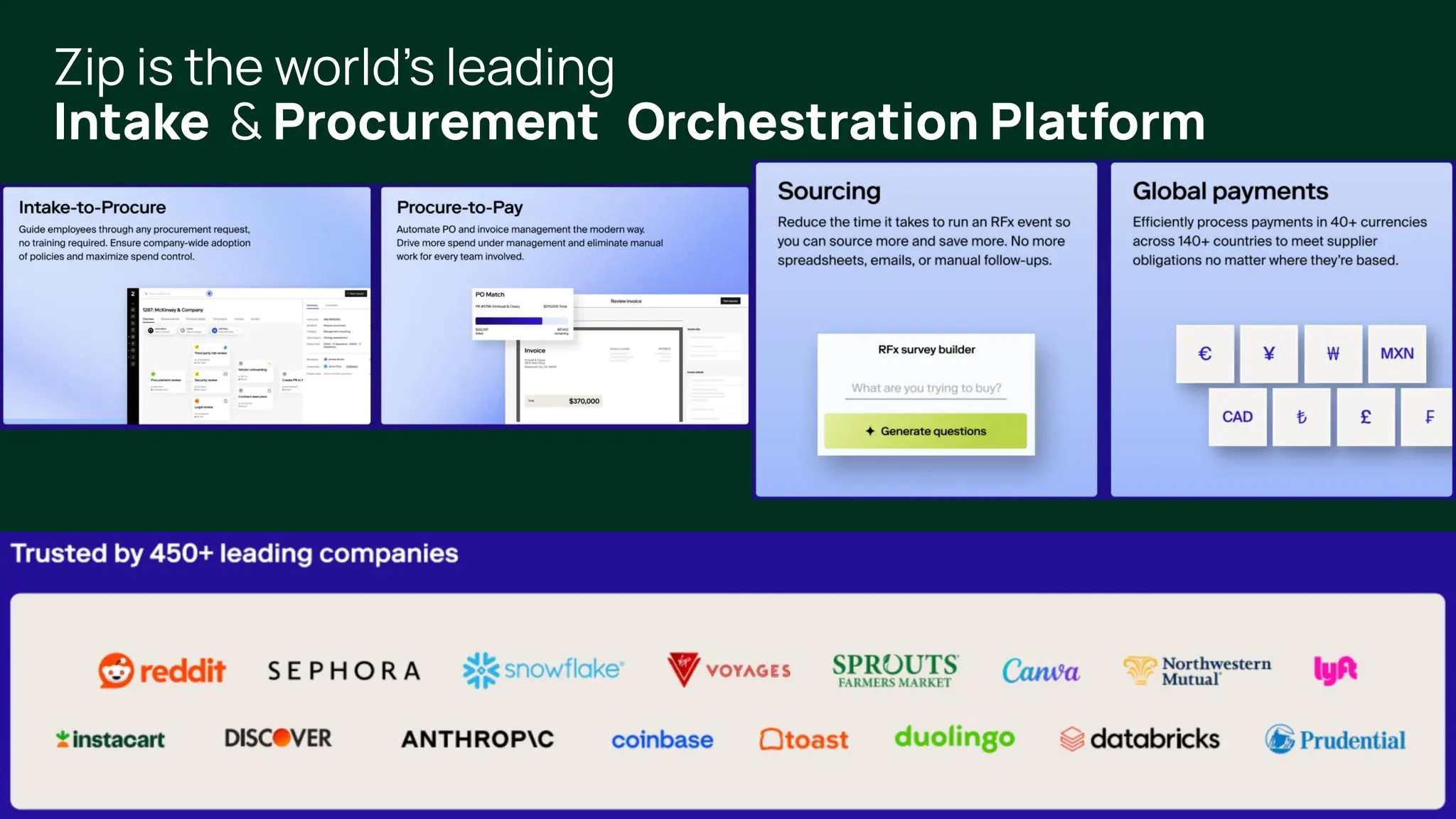Click the Virgin Voyages logo
The width and height of the screenshot is (1456, 819).
pyautogui.click(x=729, y=670)
